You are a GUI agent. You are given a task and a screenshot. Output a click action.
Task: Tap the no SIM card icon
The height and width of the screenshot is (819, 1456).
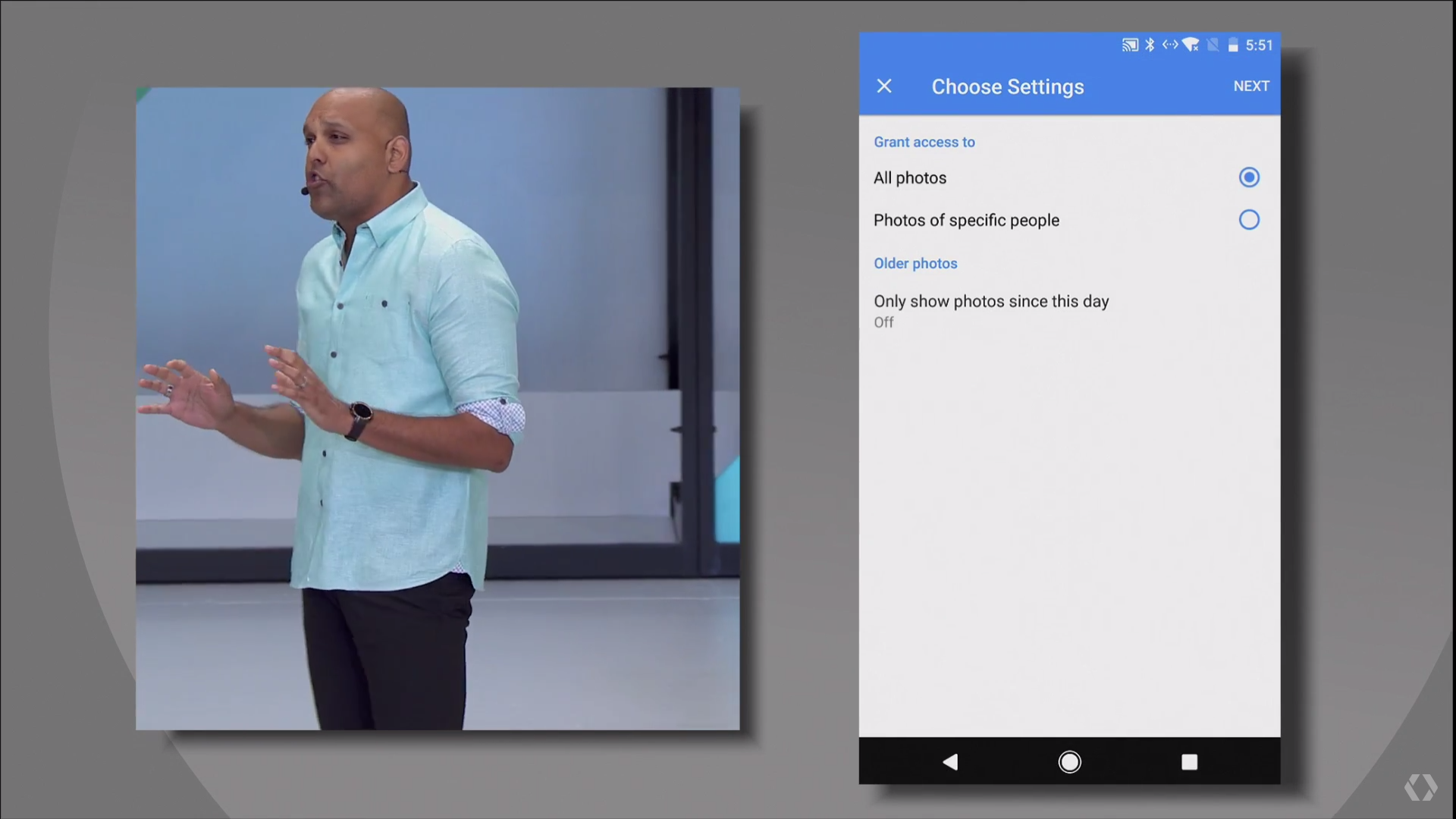pos(1213,45)
